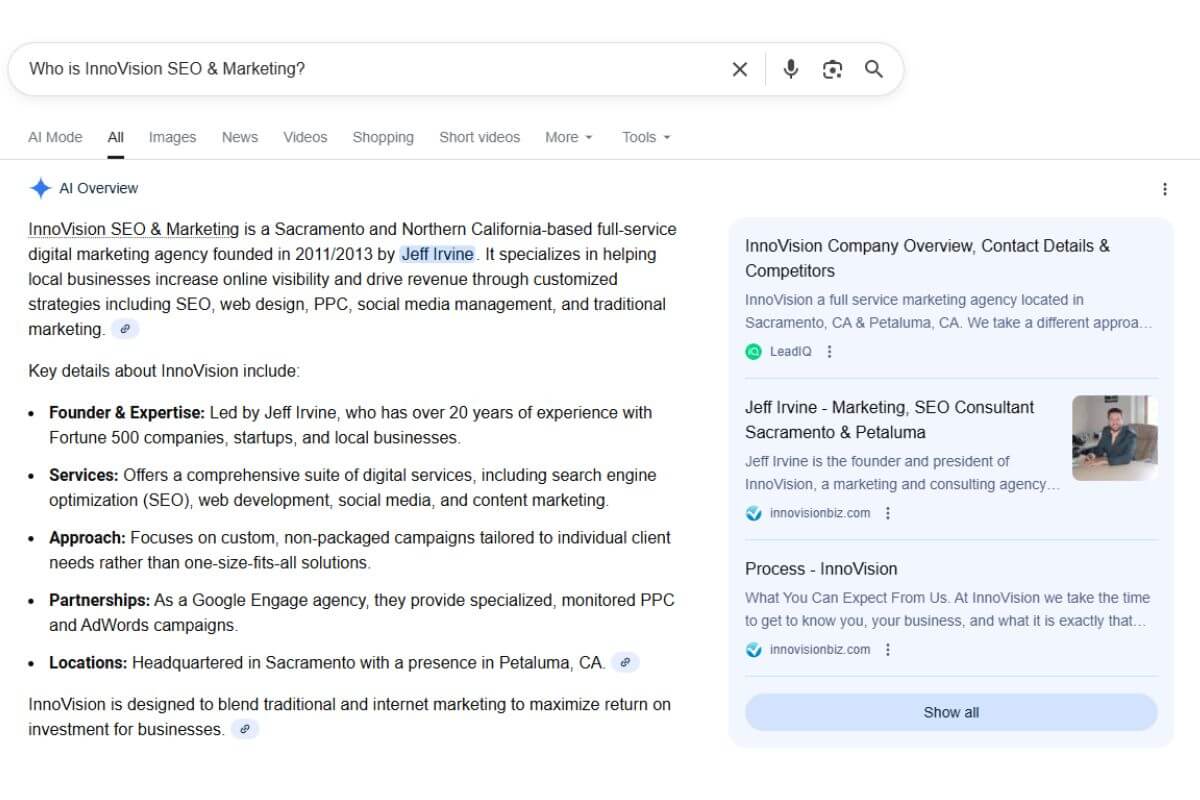
Task: Click the Jeff Irvine photo thumbnail
Action: tap(1115, 438)
